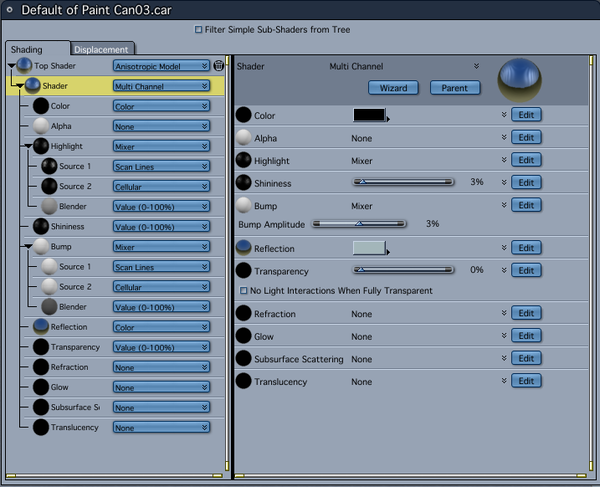Click Edit button for Translucency

pyautogui.click(x=526, y=381)
